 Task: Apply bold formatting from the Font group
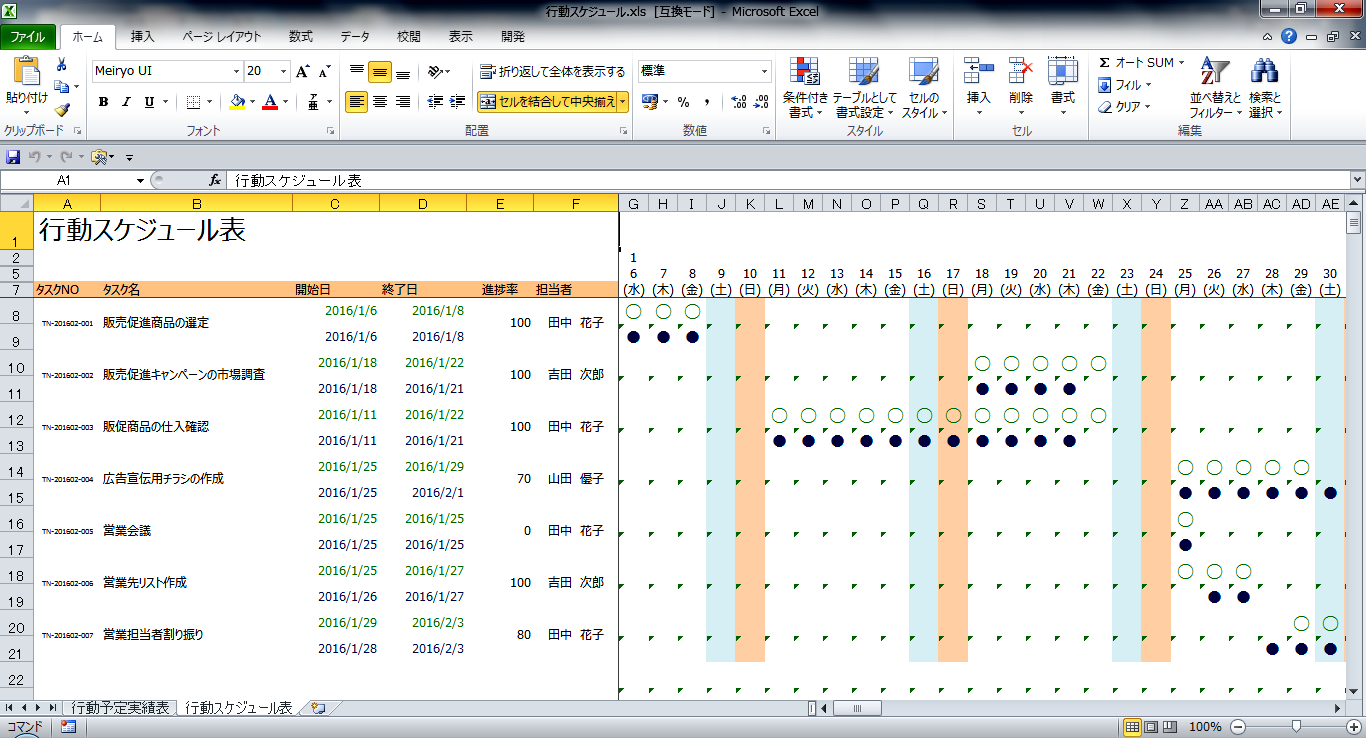point(103,102)
